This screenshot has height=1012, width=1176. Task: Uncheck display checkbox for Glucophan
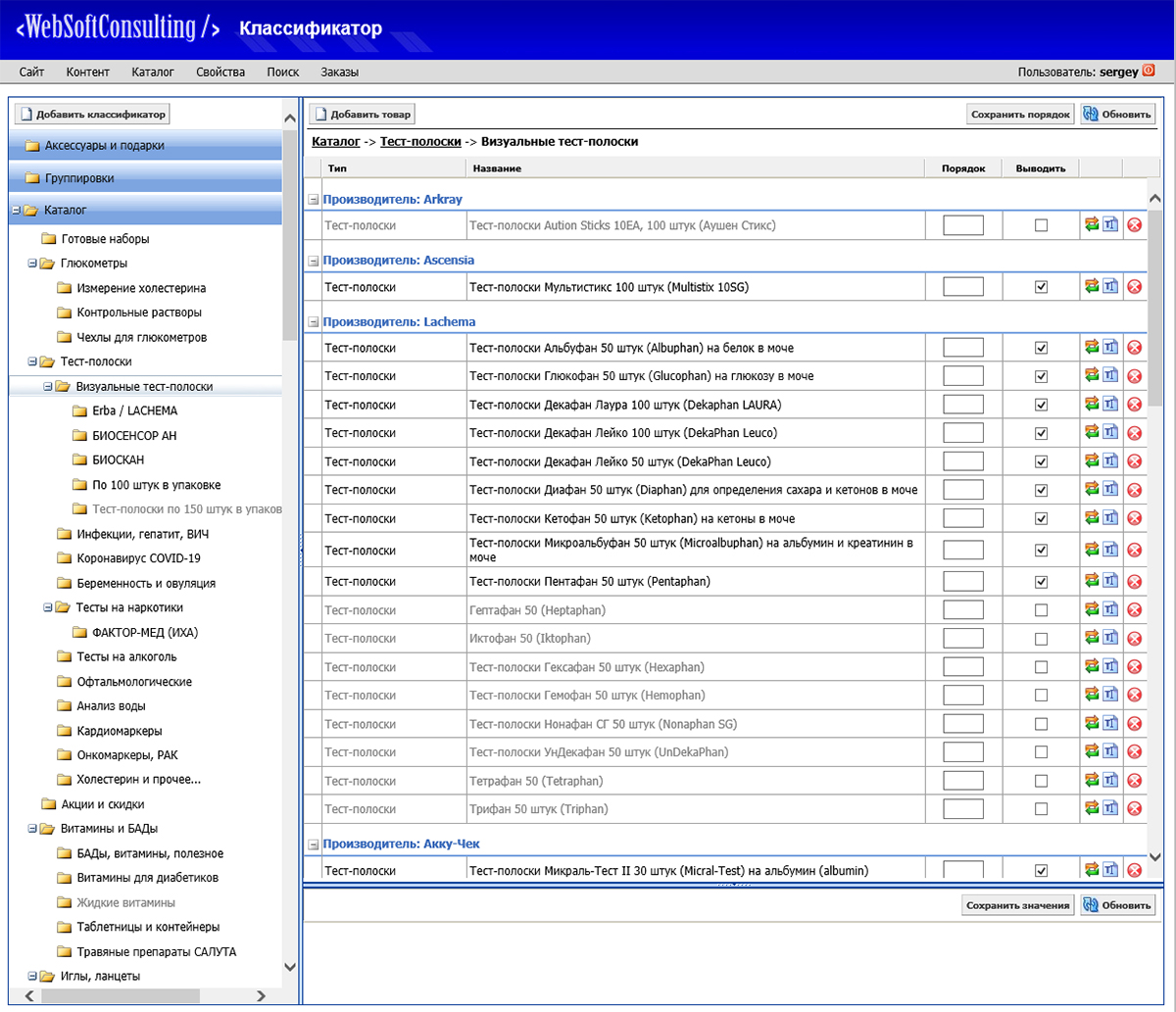pos(1041,375)
